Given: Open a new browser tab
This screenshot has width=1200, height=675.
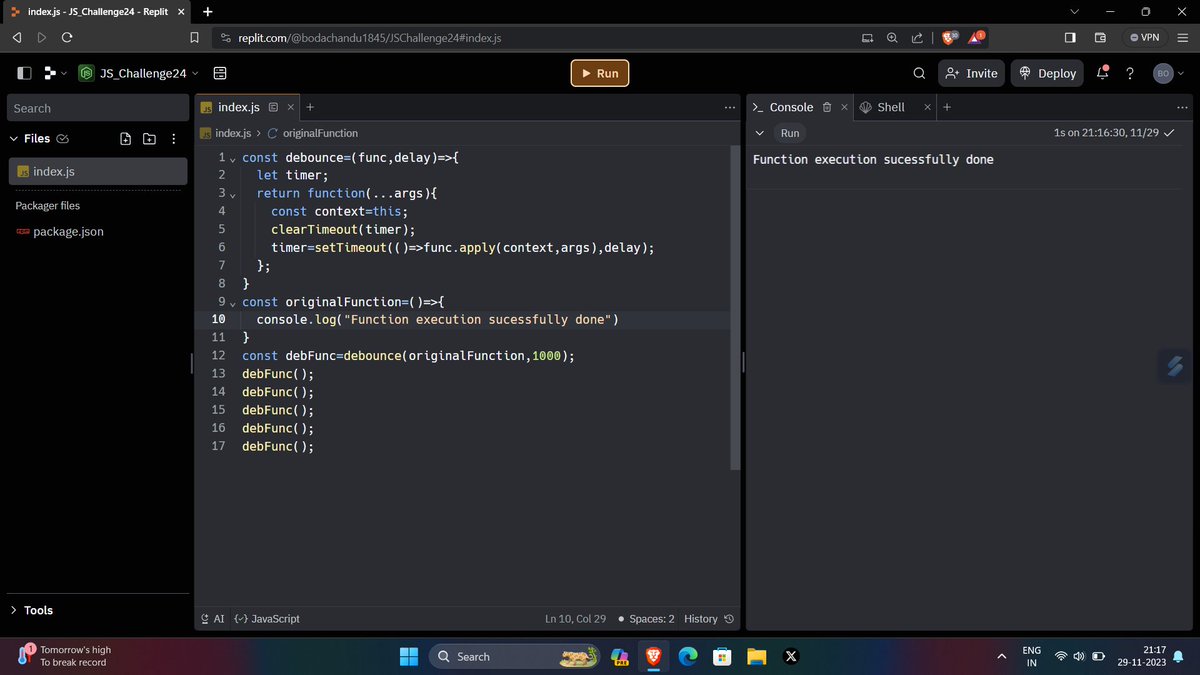Looking at the screenshot, I should tap(207, 12).
